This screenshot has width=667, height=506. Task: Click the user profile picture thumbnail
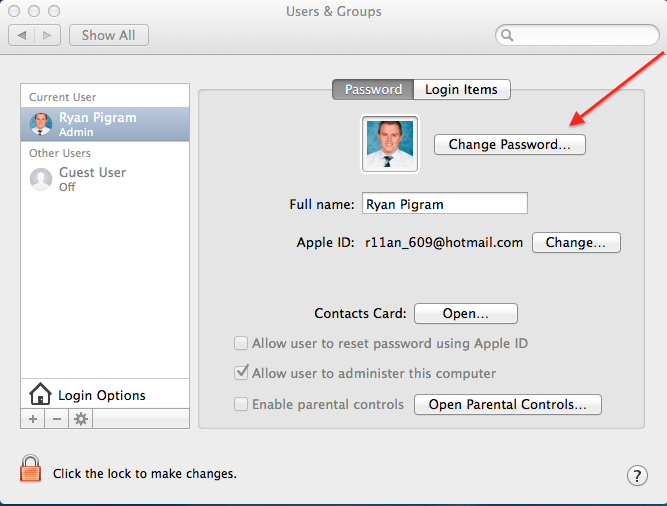click(x=390, y=144)
